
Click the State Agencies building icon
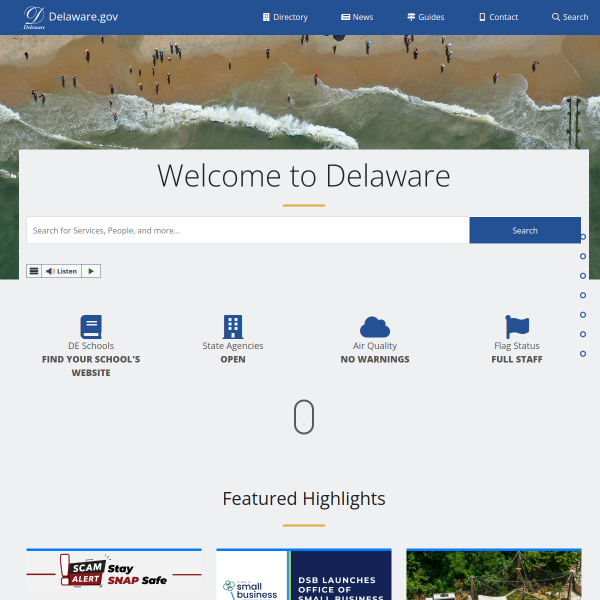pyautogui.click(x=233, y=327)
